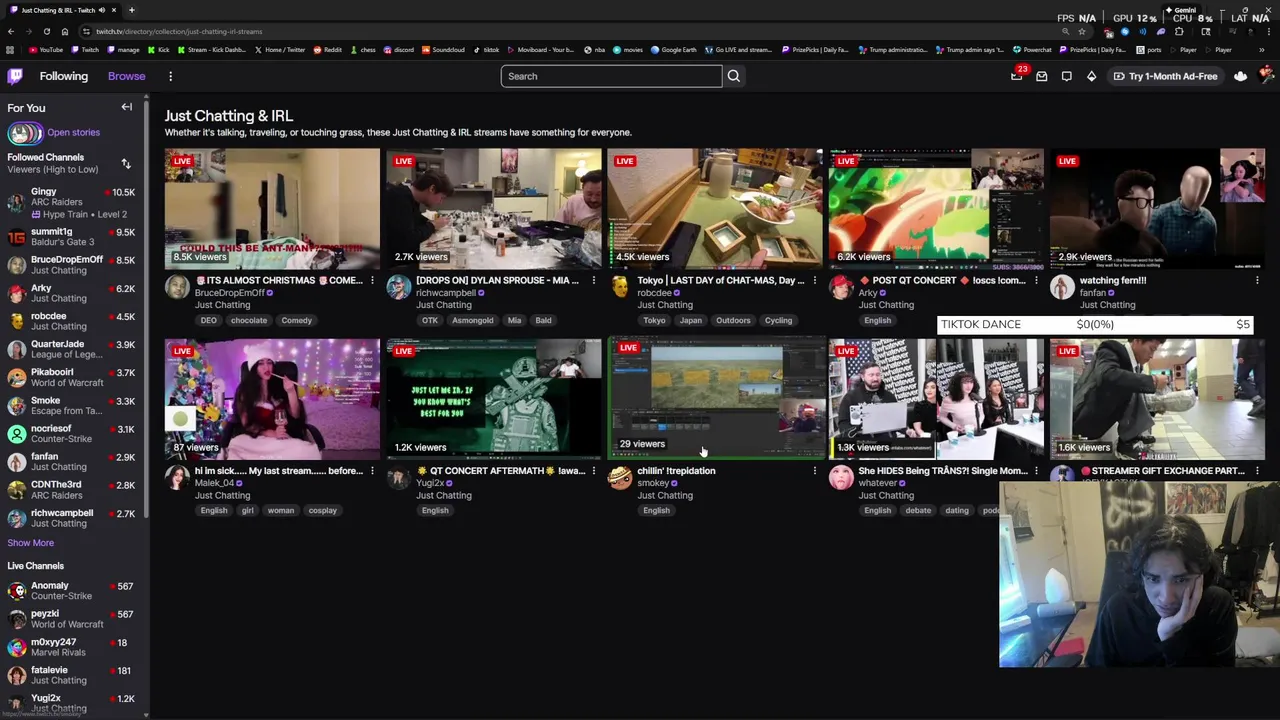The height and width of the screenshot is (720, 1280).
Task: Open Gingy channel in sidebar
Action: tap(72, 202)
